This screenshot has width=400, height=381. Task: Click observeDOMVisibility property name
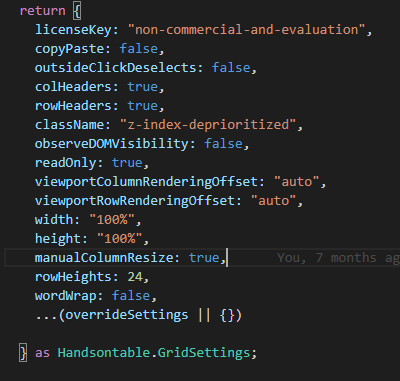pos(112,144)
